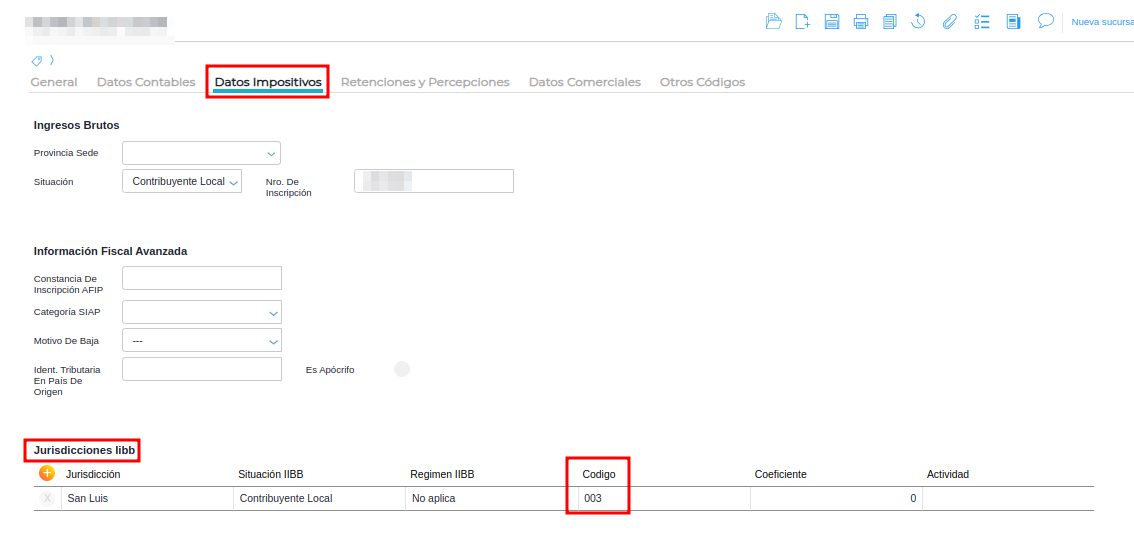
Task: Click the news/report sheet icon
Action: click(1013, 21)
